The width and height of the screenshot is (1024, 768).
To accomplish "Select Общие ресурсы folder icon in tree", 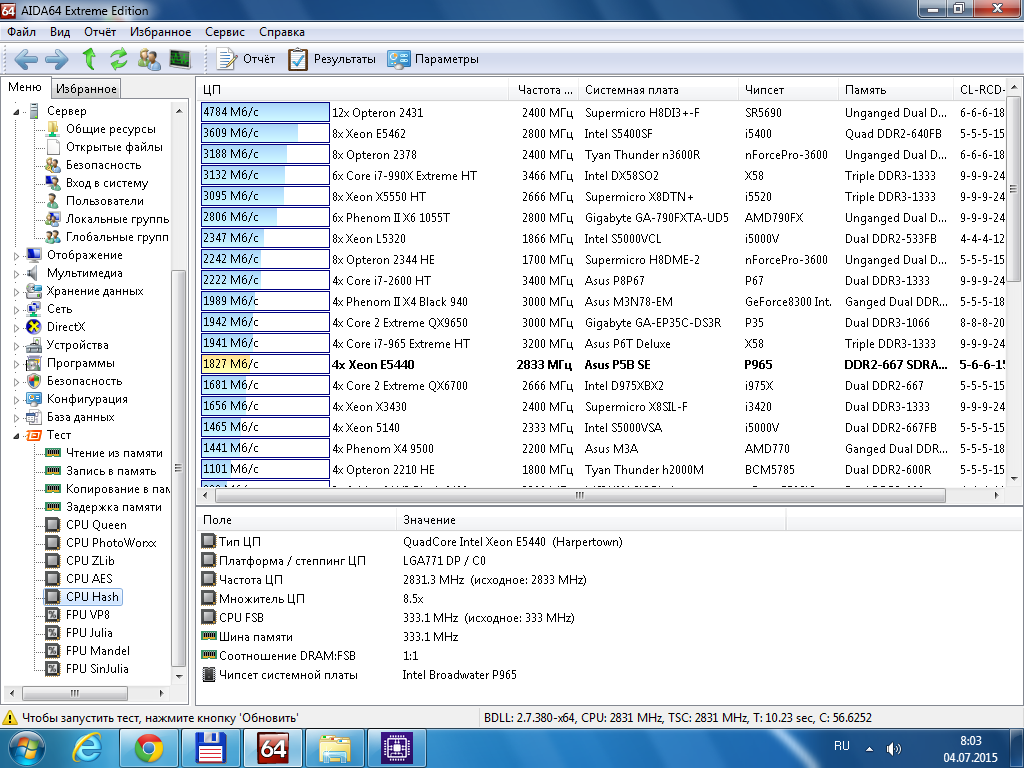I will (53, 129).
